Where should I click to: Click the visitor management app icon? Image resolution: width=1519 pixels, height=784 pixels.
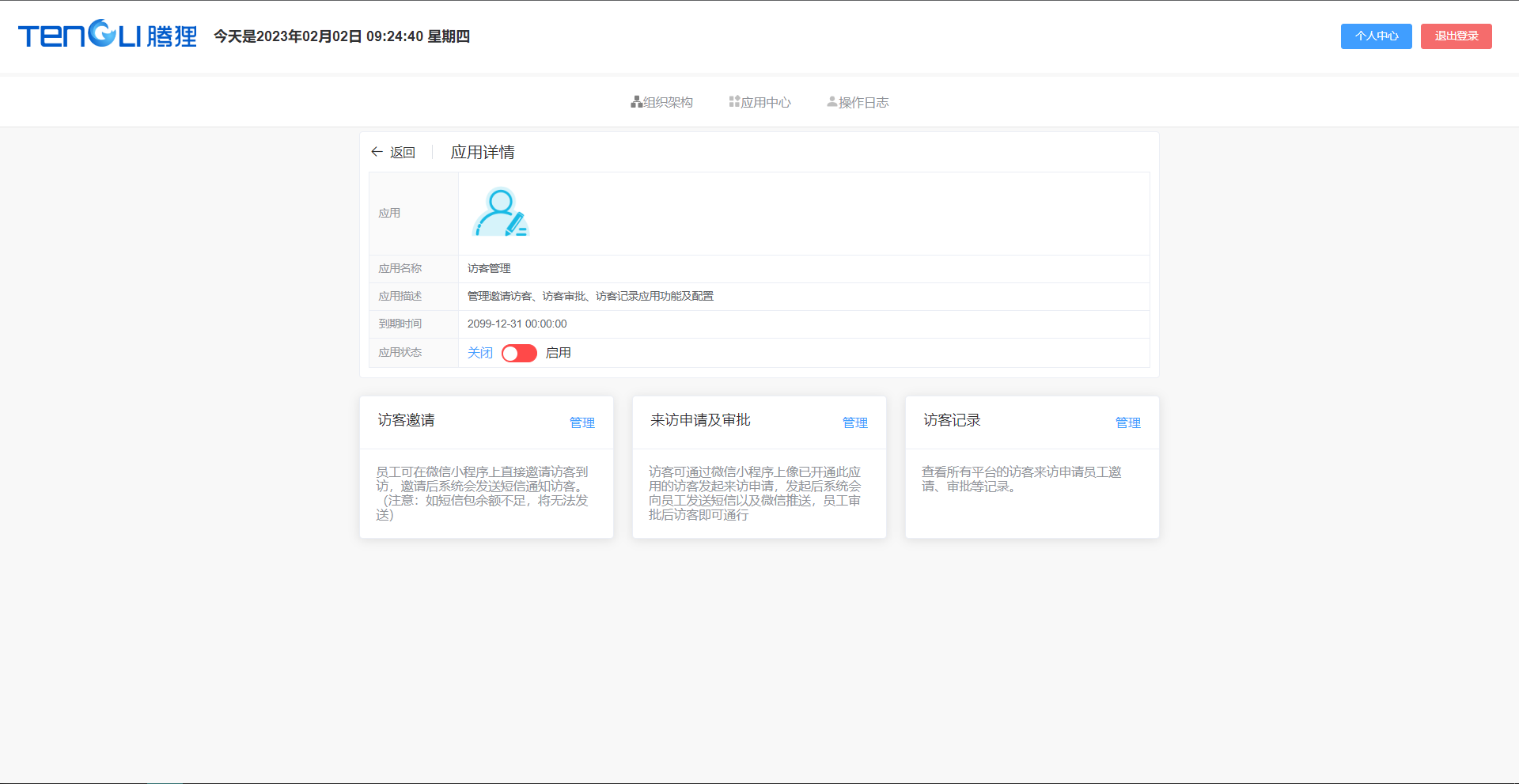point(500,212)
